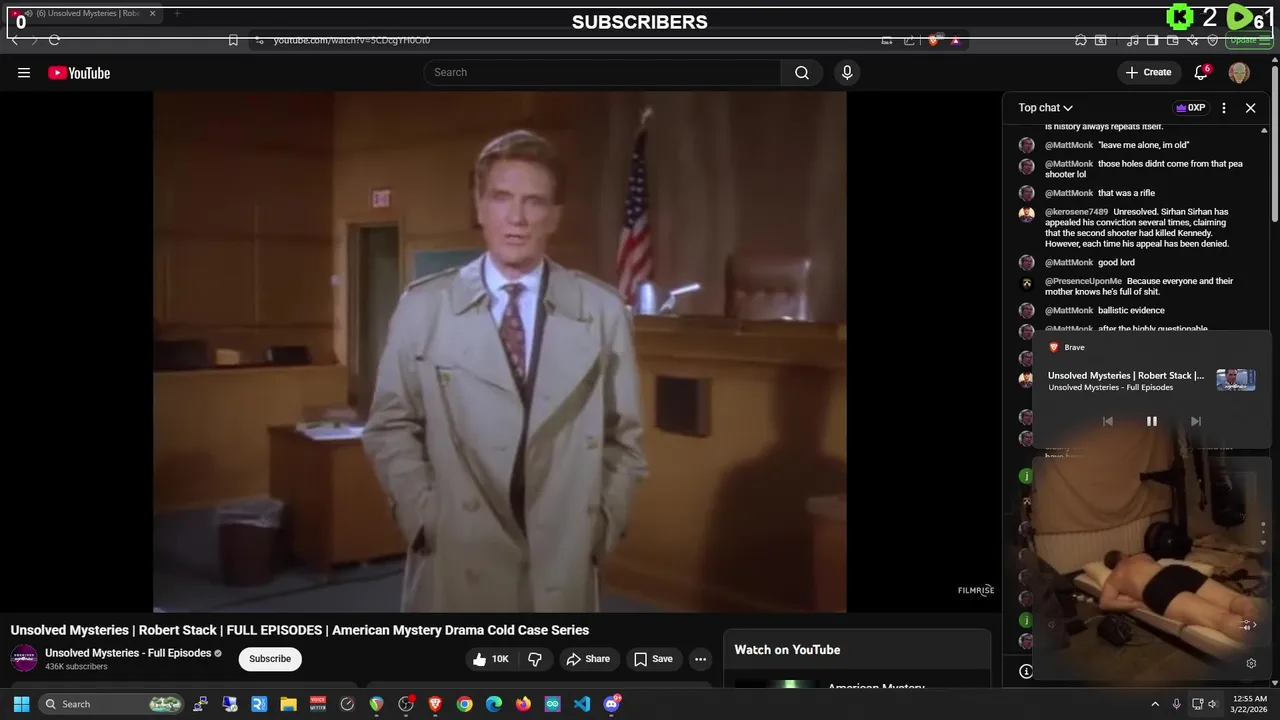Image resolution: width=1280 pixels, height=720 pixels.
Task: Like the video with thumbs up 10K
Action: tap(491, 659)
